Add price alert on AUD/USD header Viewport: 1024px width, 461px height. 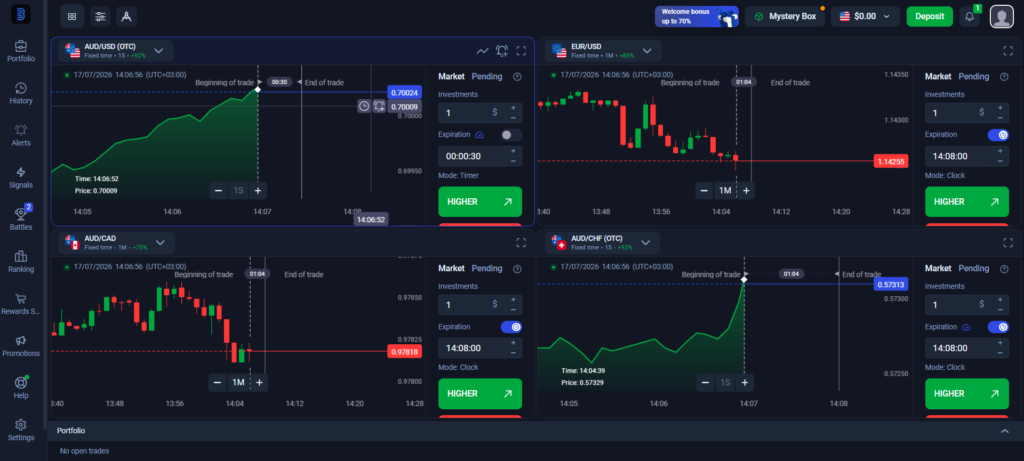(502, 51)
